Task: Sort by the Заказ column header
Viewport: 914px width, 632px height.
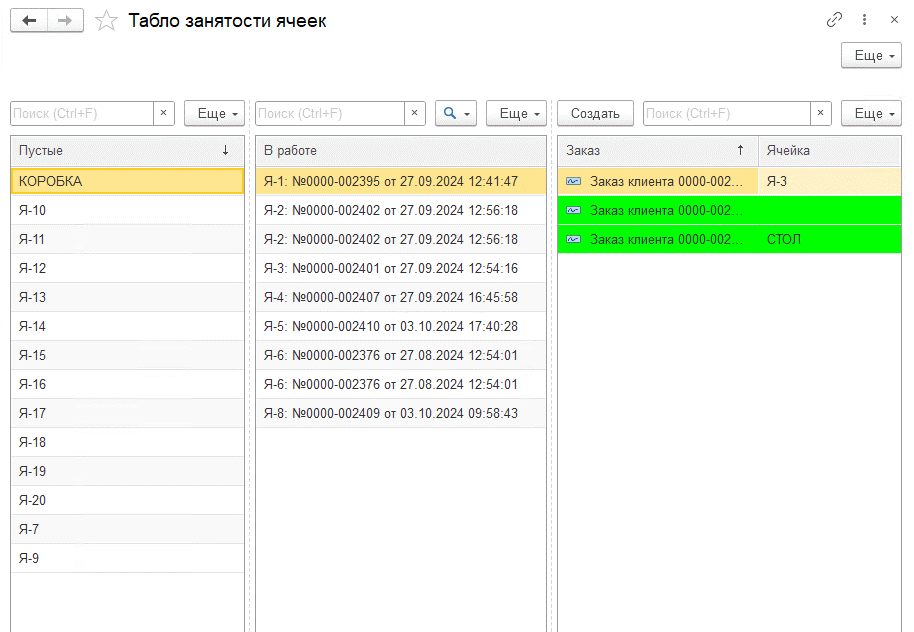Action: [x=656, y=151]
